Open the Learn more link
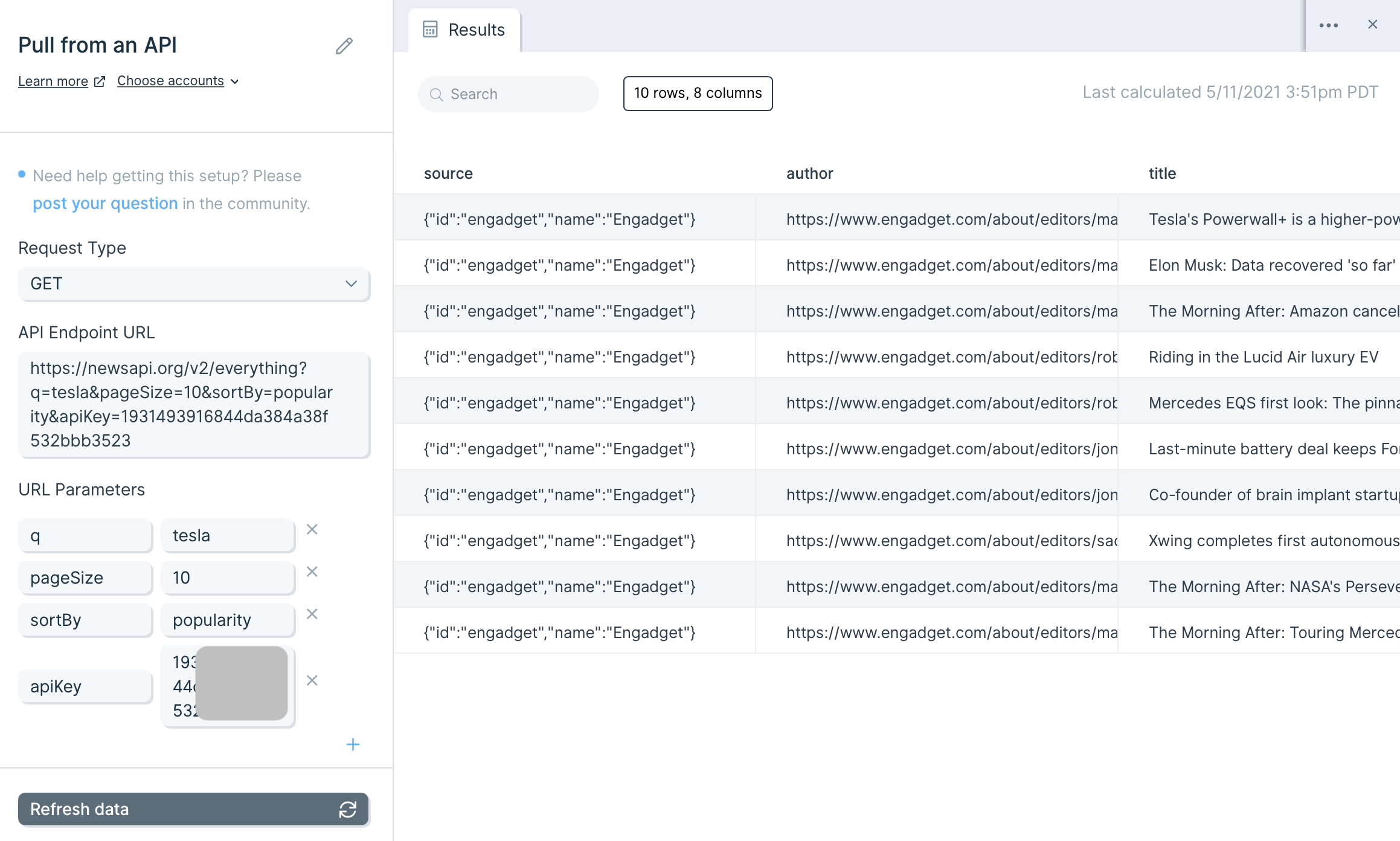 [53, 81]
